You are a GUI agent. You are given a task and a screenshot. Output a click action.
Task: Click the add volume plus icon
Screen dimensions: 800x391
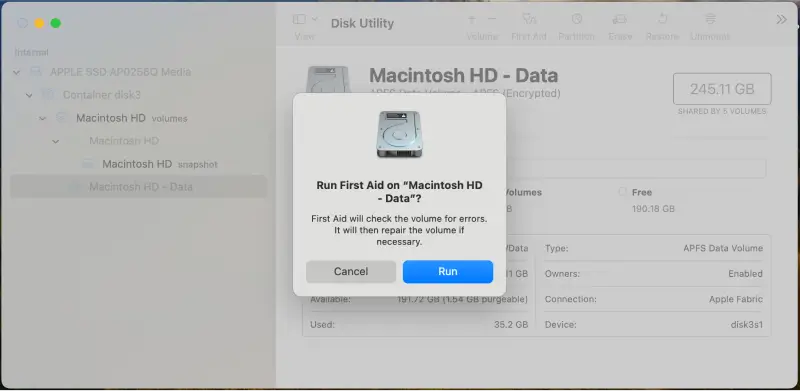coord(472,19)
